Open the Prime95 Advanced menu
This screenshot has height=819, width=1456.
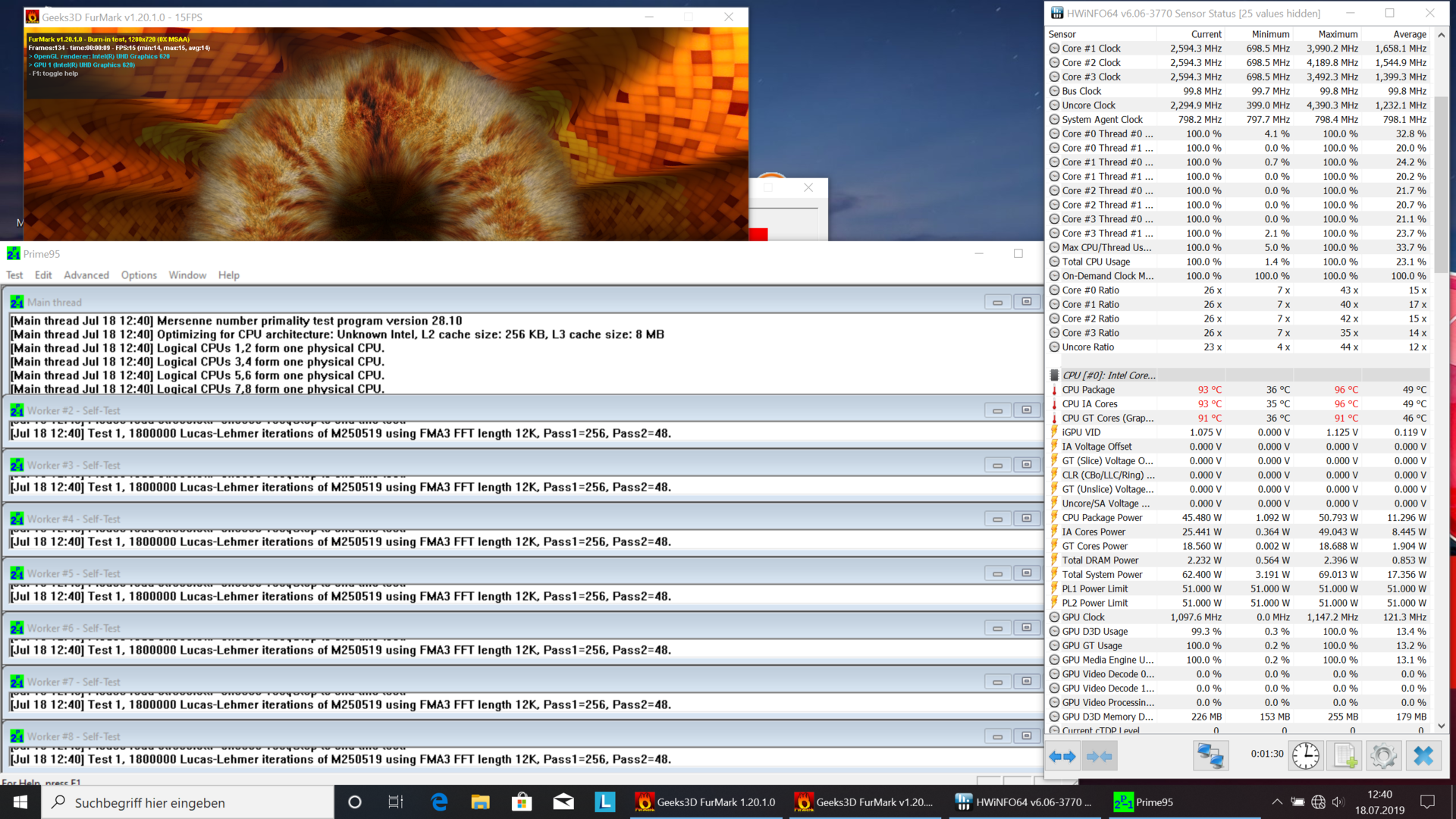tap(86, 275)
